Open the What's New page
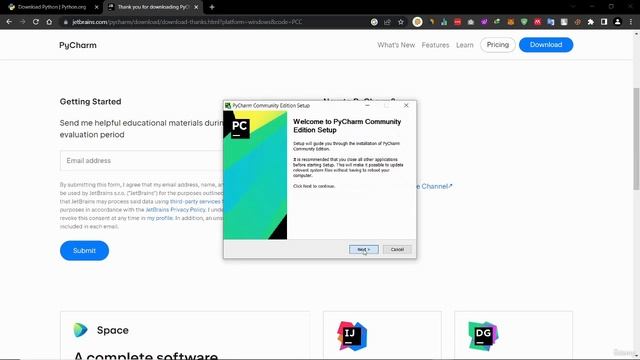The image size is (640, 360). [396, 45]
